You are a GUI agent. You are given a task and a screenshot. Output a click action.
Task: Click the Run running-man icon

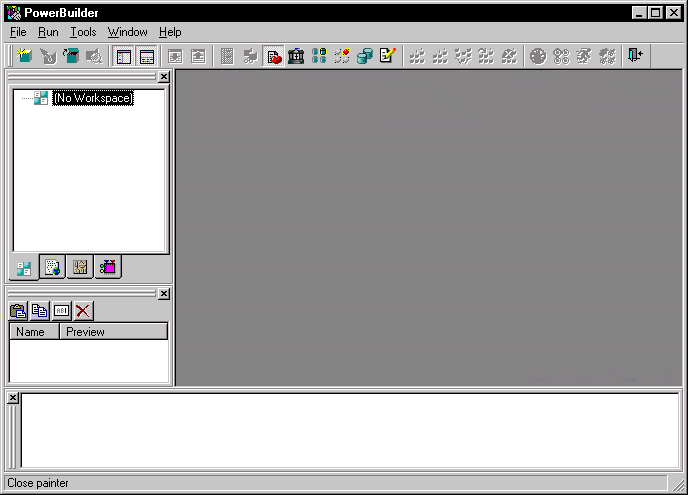pos(584,56)
